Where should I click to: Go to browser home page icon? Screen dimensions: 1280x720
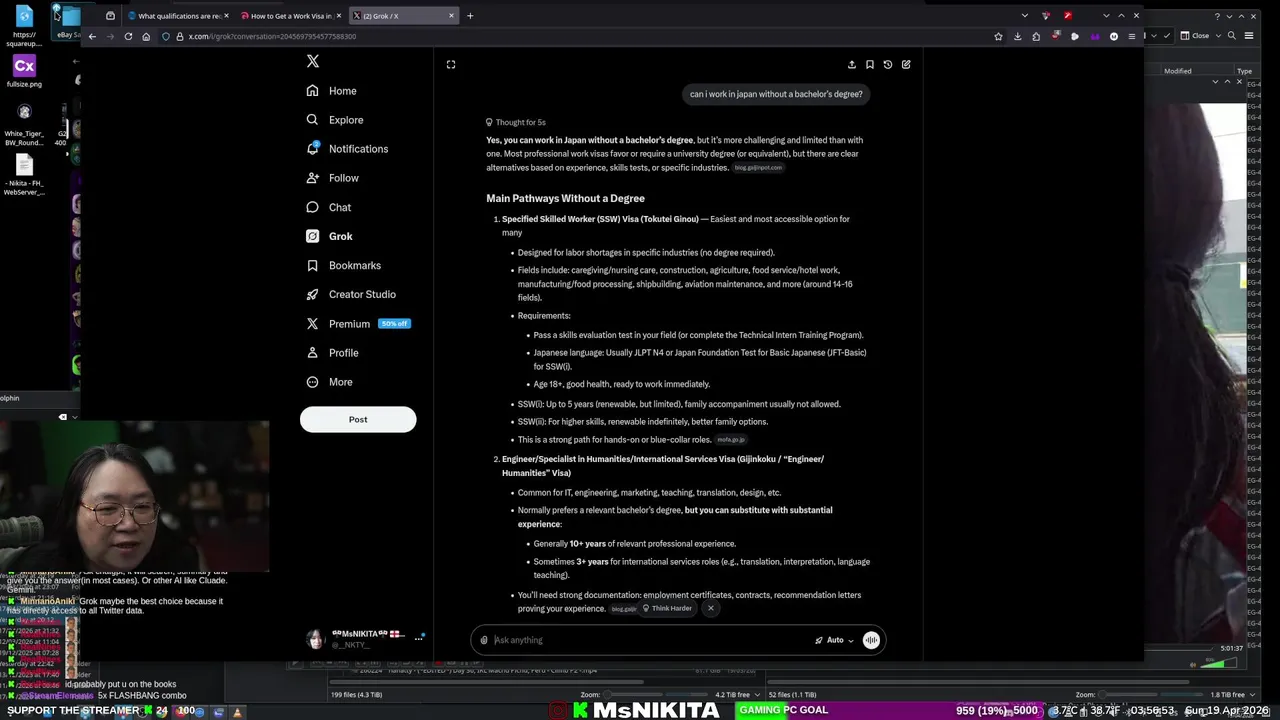pyautogui.click(x=146, y=36)
